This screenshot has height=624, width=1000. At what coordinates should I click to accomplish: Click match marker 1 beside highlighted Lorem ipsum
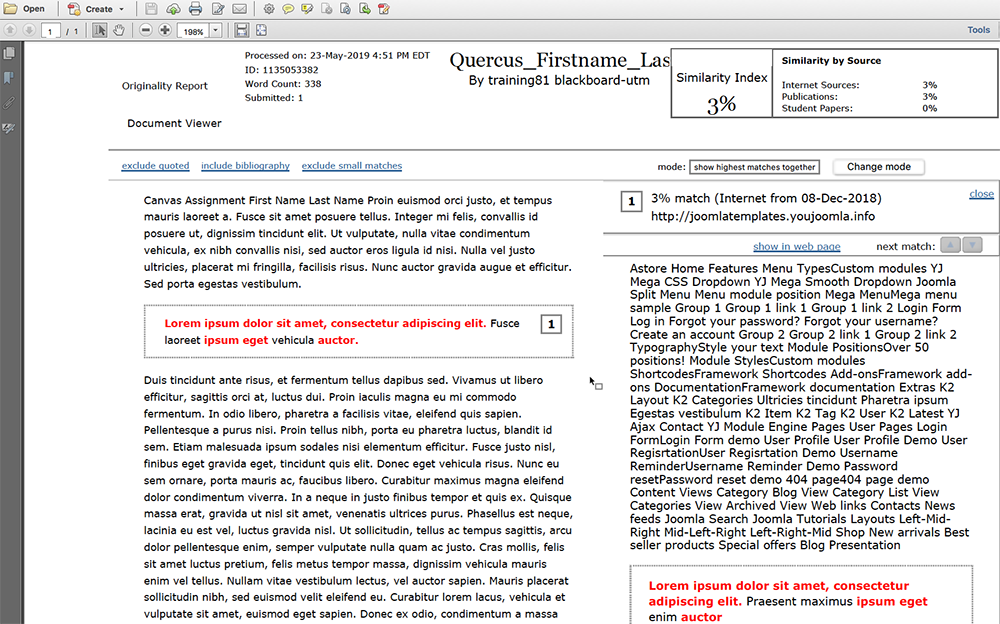[551, 325]
